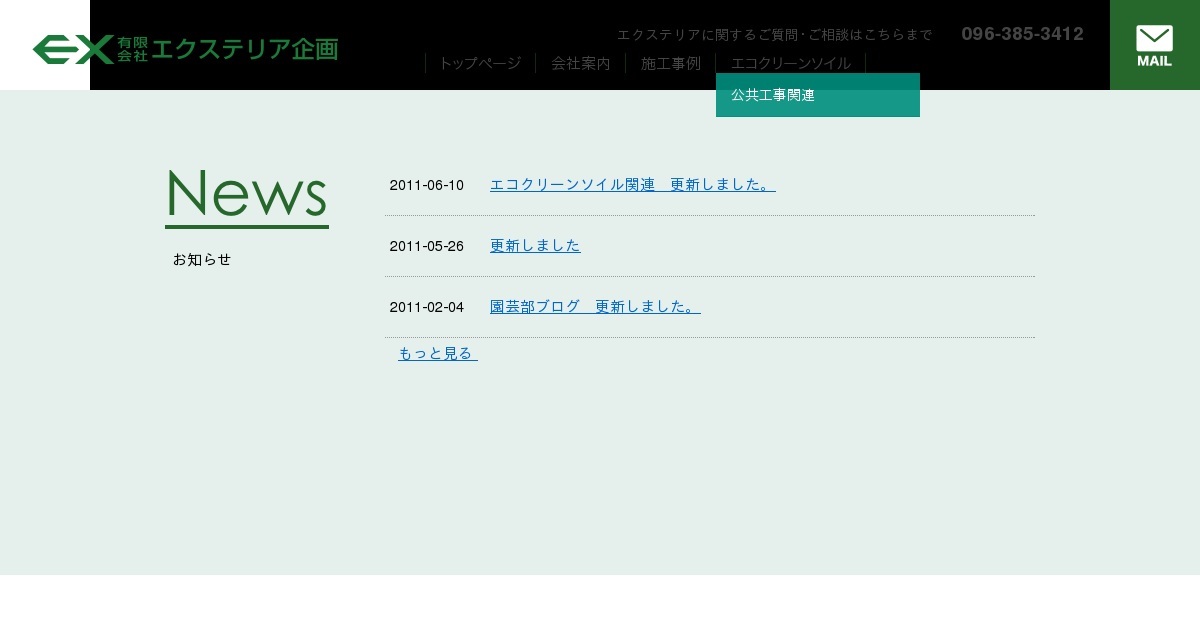Open 園芸部ブログ 更新しました news link
The image size is (1200, 632).
[x=595, y=307]
